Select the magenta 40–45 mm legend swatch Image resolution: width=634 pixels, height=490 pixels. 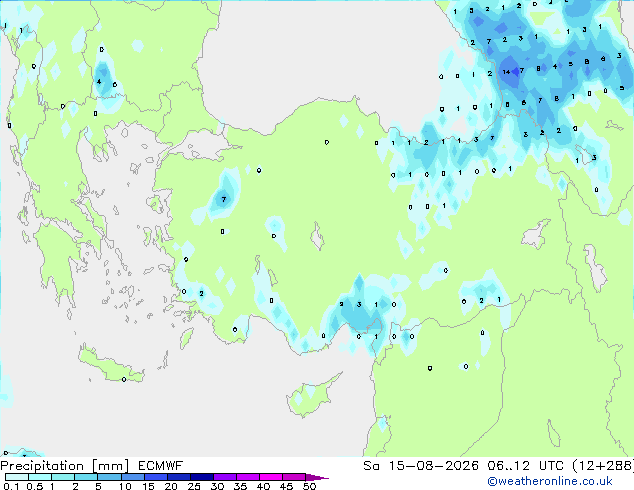(271, 477)
